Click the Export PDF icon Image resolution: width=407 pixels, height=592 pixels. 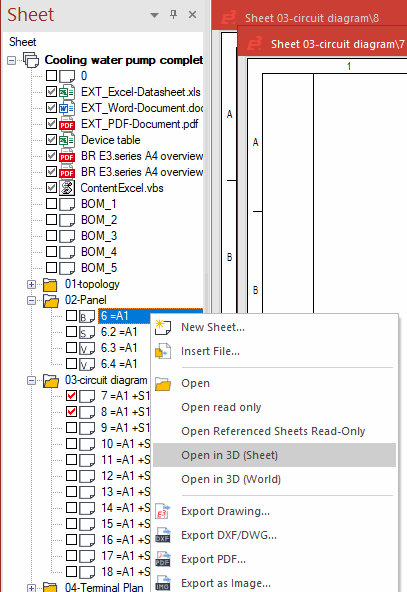(x=163, y=559)
